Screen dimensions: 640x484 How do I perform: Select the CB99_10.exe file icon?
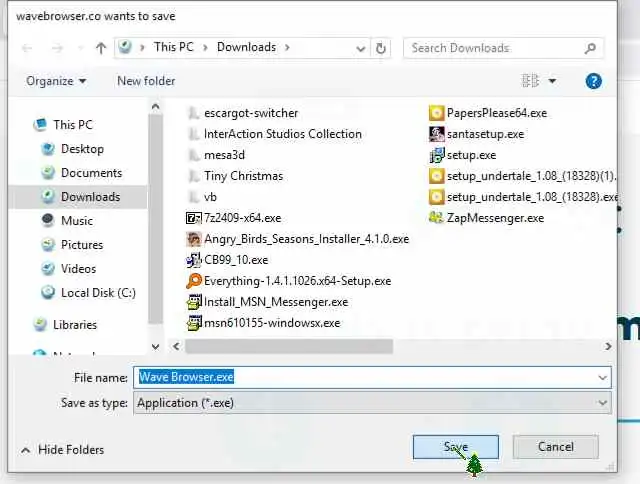coord(193,260)
